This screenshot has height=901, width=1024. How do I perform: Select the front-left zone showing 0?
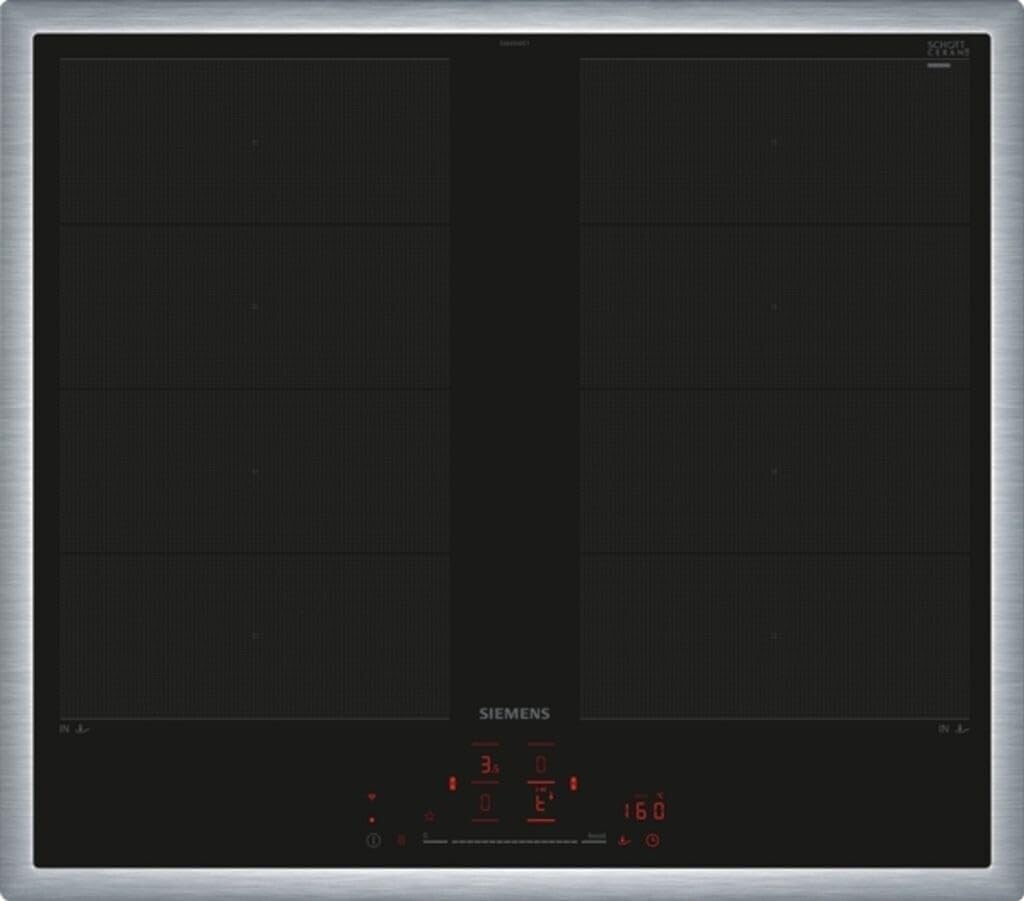click(486, 802)
